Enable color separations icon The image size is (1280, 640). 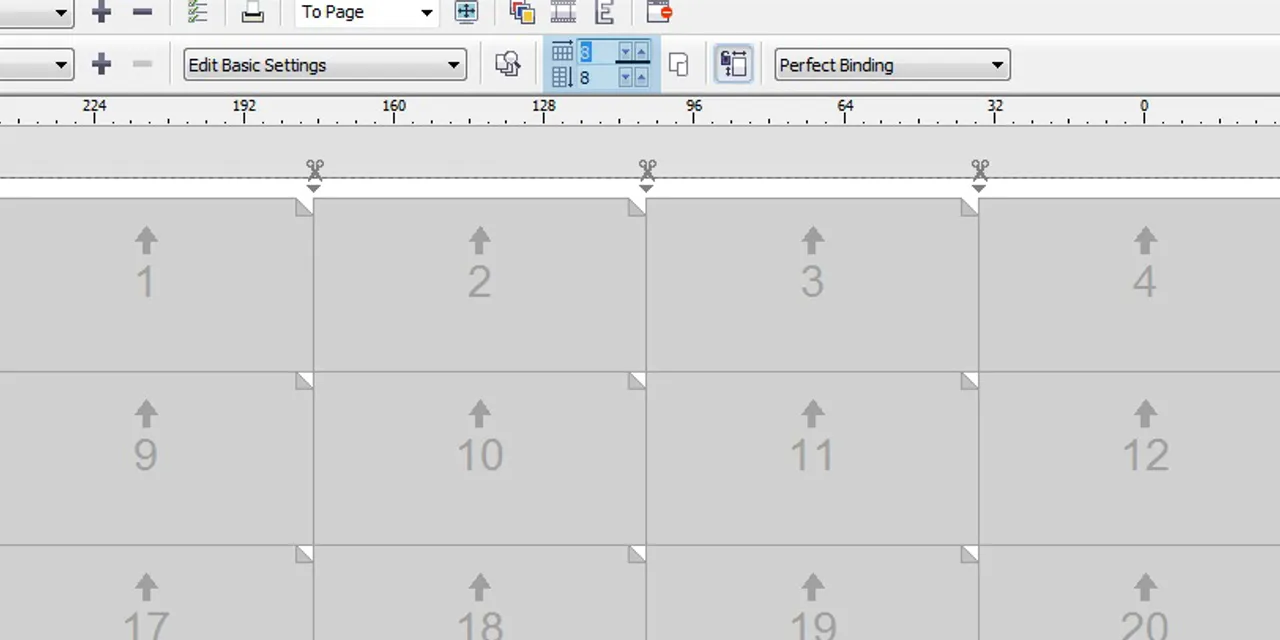tap(522, 12)
